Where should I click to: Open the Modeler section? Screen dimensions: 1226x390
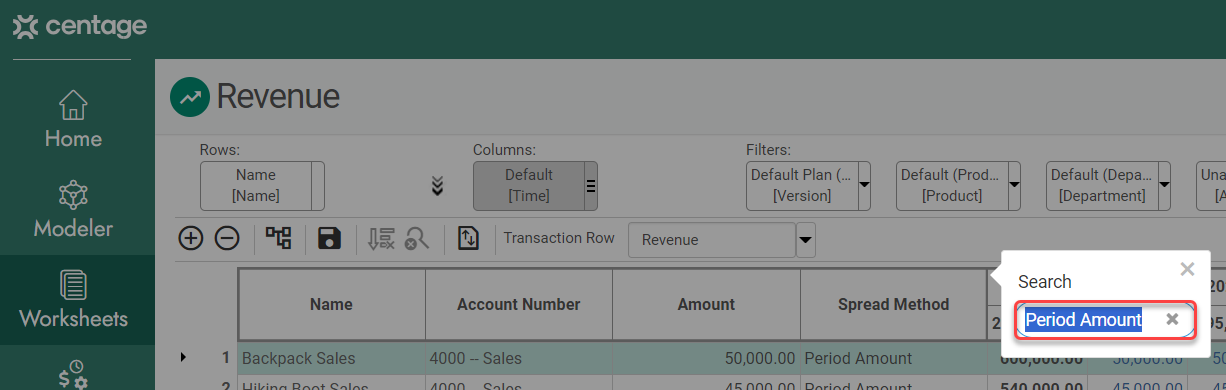[x=73, y=210]
